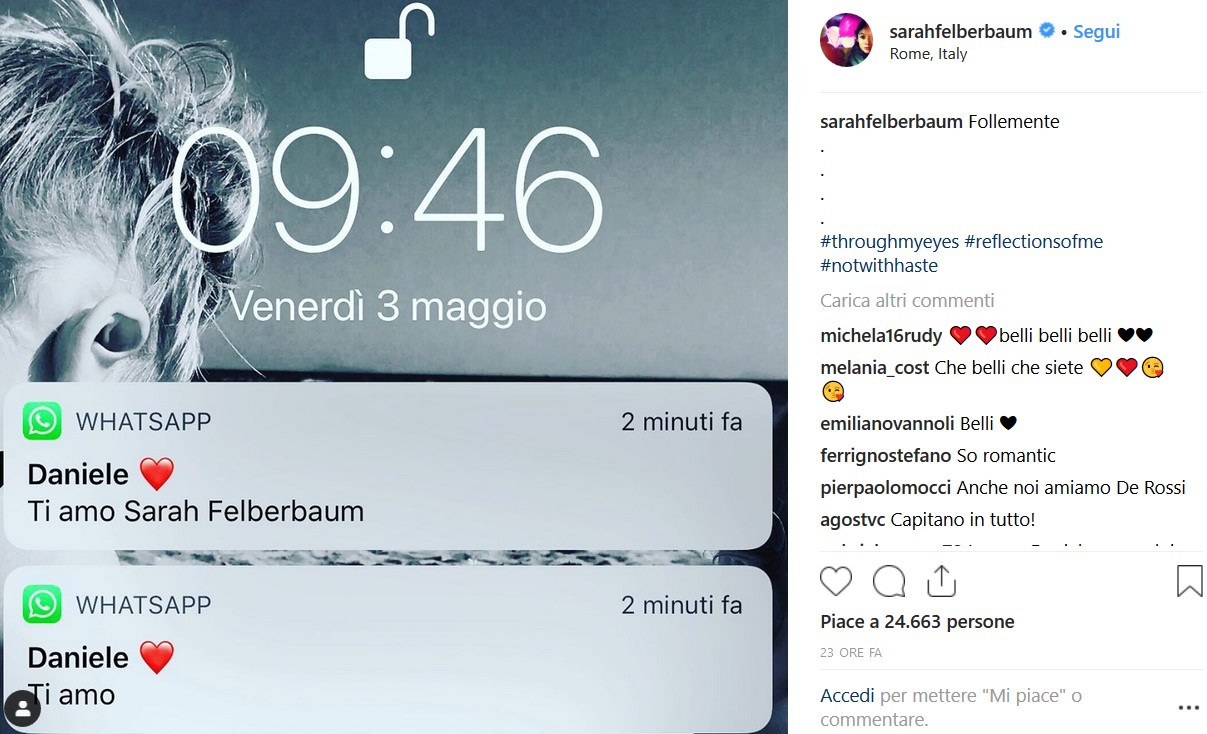Follow the account via Segui

(1096, 31)
